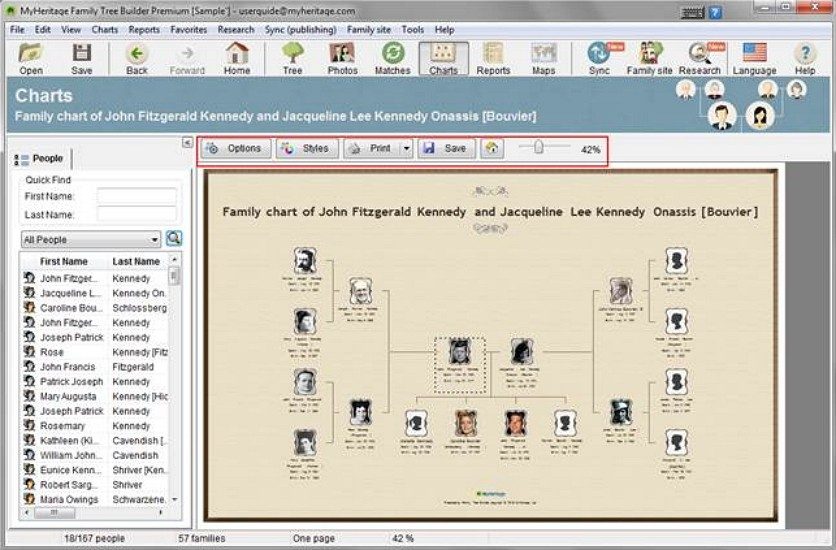Collapse the People side panel arrow

pyautogui.click(x=187, y=142)
